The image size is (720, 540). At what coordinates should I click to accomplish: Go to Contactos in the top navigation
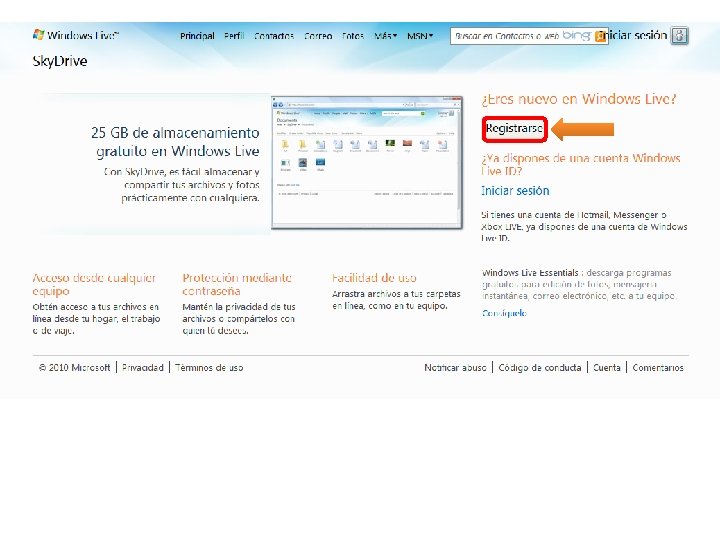[x=274, y=36]
